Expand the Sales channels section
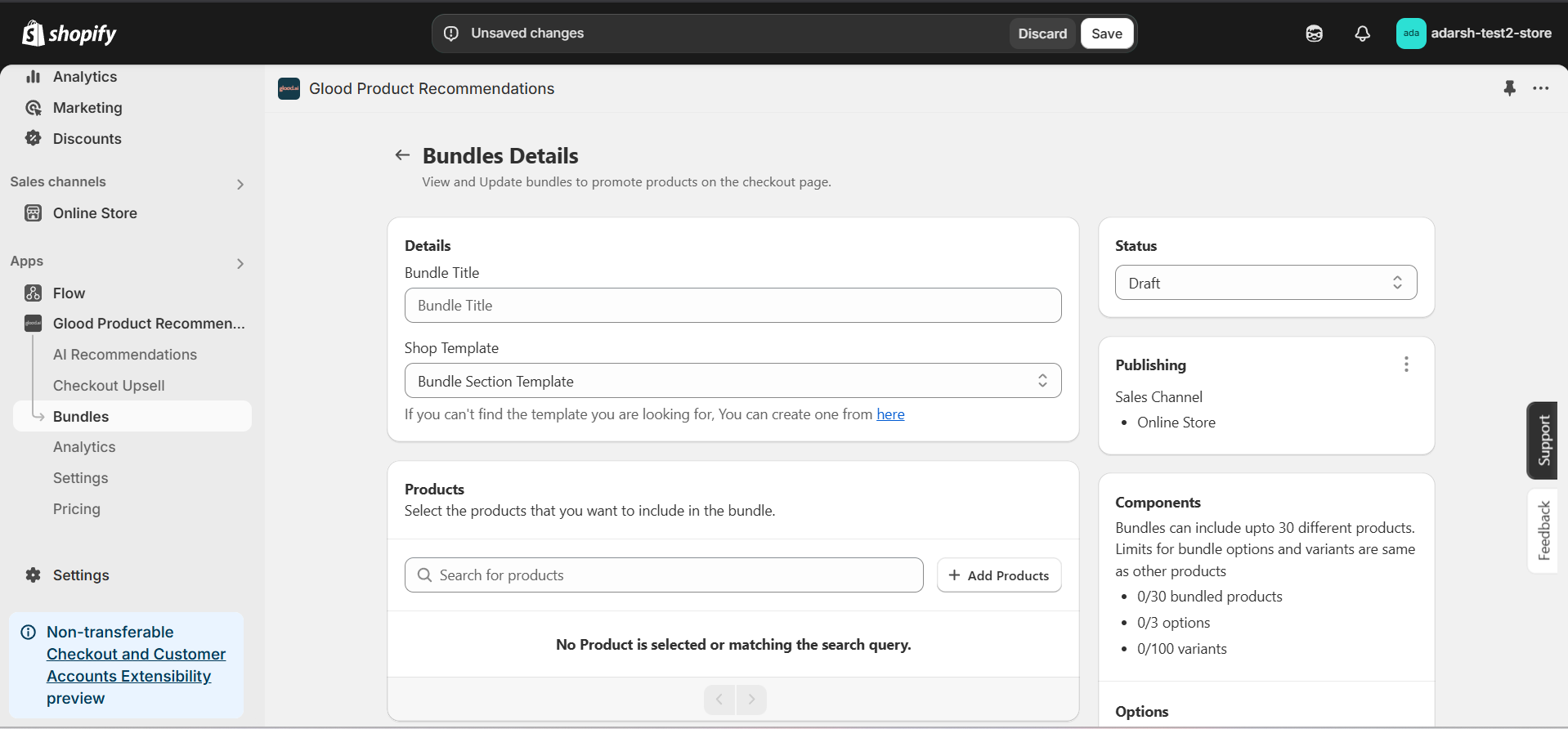Image resolution: width=1568 pixels, height=729 pixels. pyautogui.click(x=240, y=184)
